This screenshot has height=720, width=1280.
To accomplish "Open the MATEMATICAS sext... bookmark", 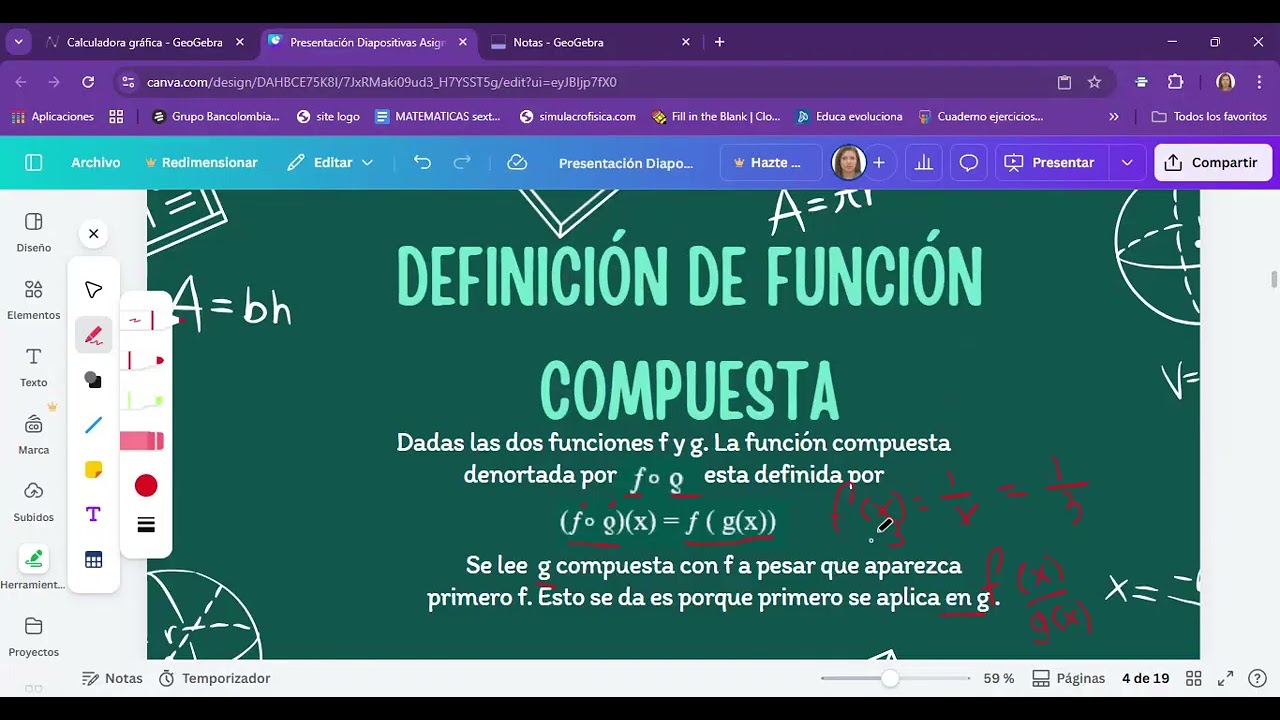I will pos(438,116).
